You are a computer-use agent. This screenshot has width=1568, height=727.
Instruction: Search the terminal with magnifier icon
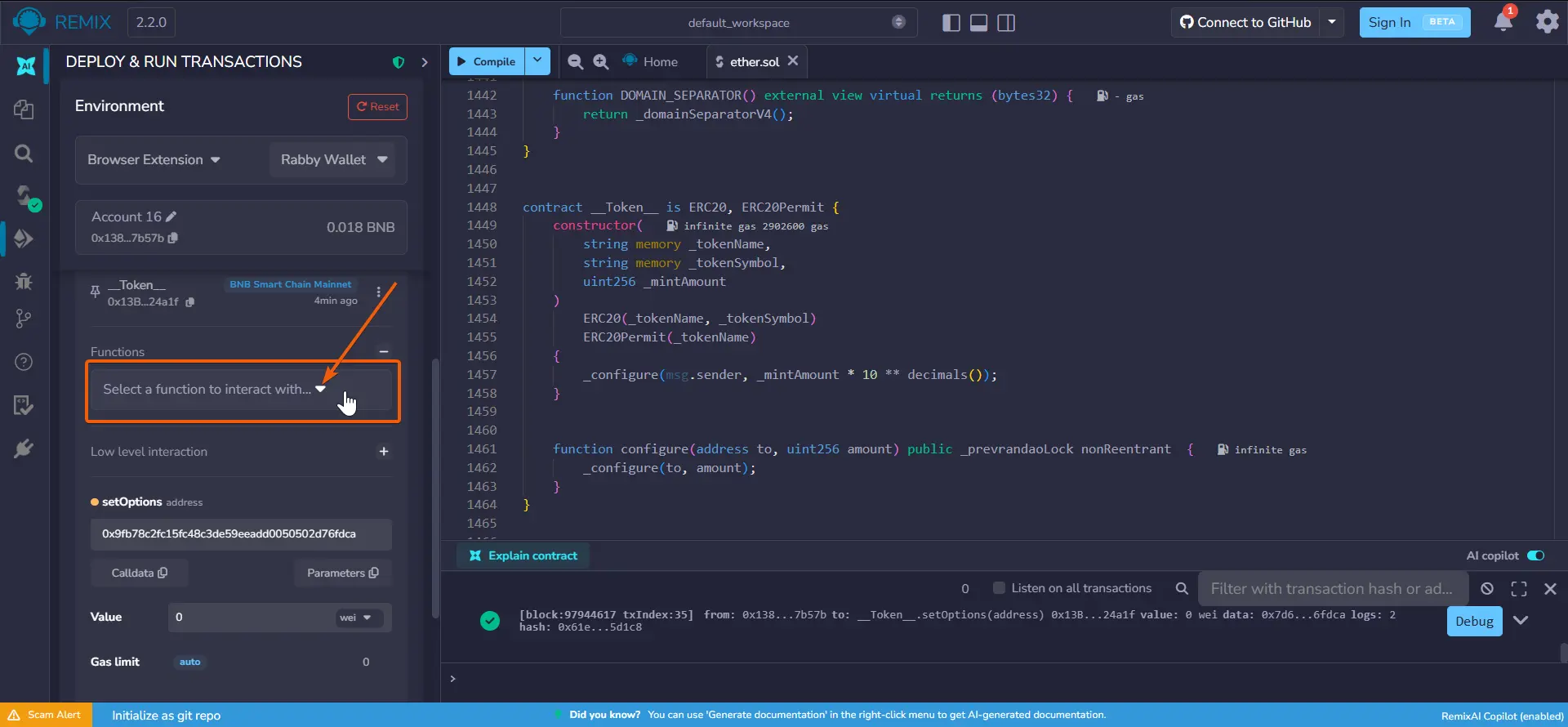coord(1182,588)
